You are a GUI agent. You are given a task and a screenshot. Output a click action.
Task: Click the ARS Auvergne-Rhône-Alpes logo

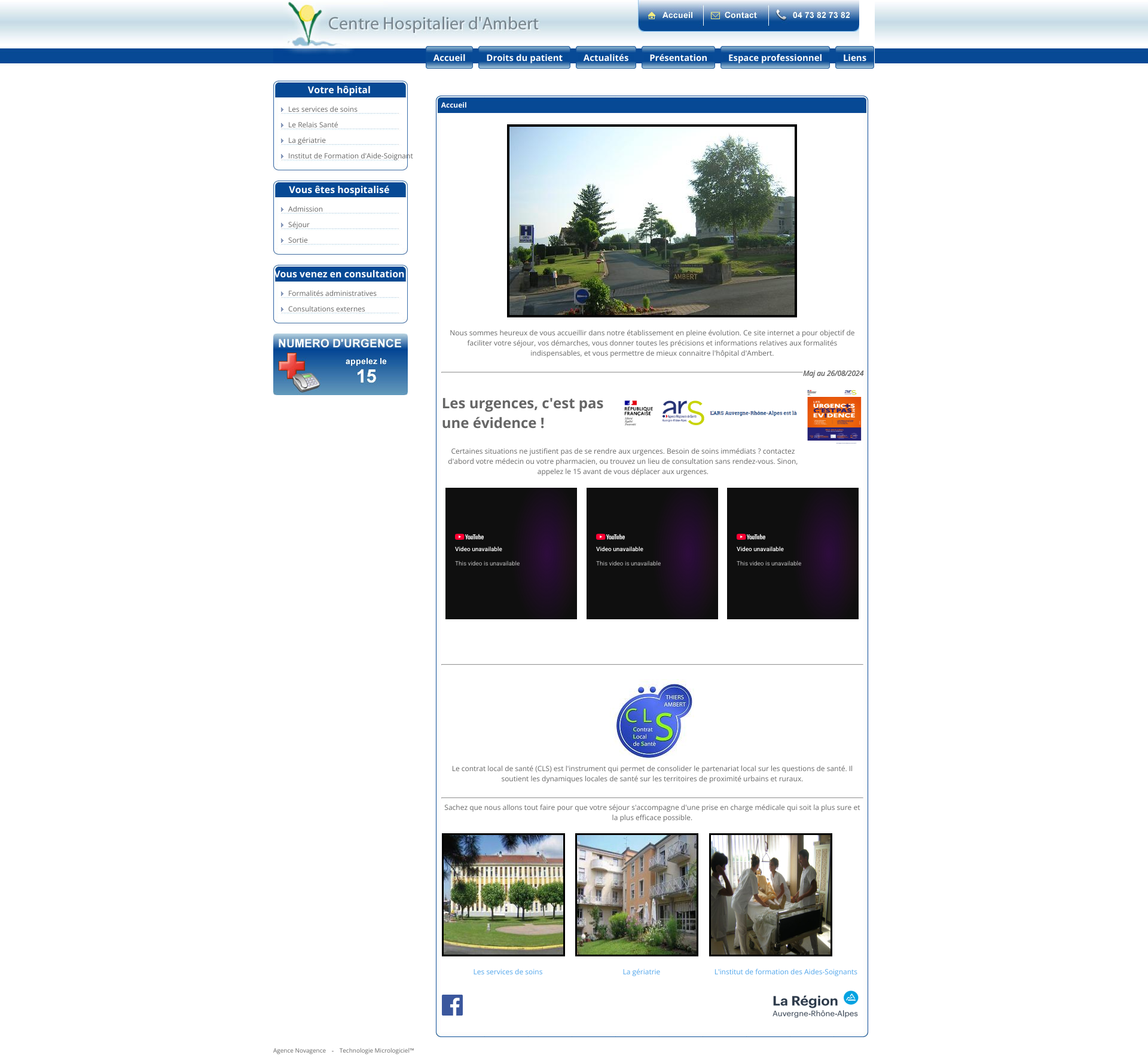683,412
